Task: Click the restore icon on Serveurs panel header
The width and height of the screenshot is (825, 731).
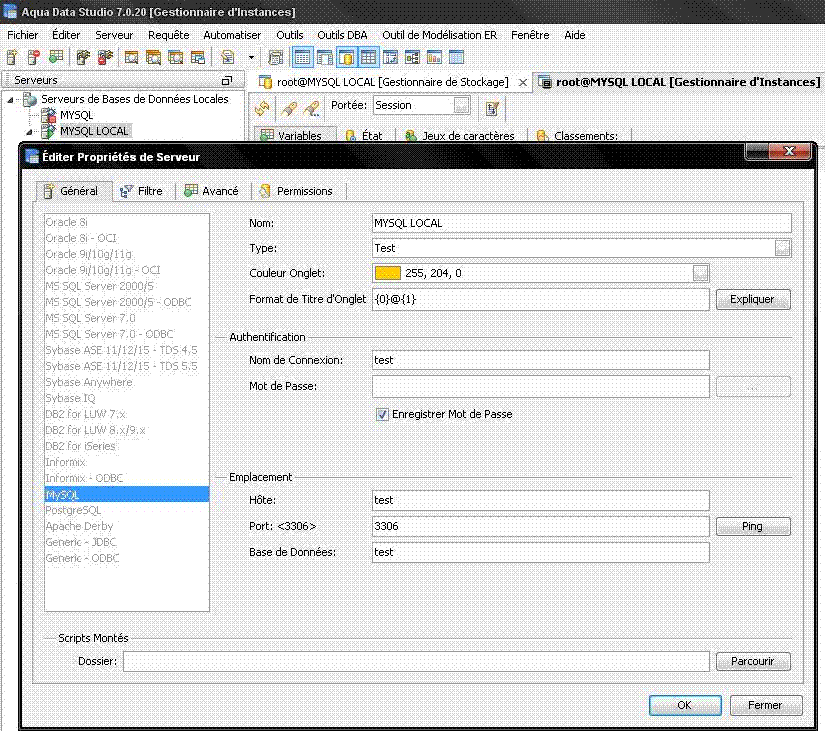Action: pyautogui.click(x=227, y=81)
